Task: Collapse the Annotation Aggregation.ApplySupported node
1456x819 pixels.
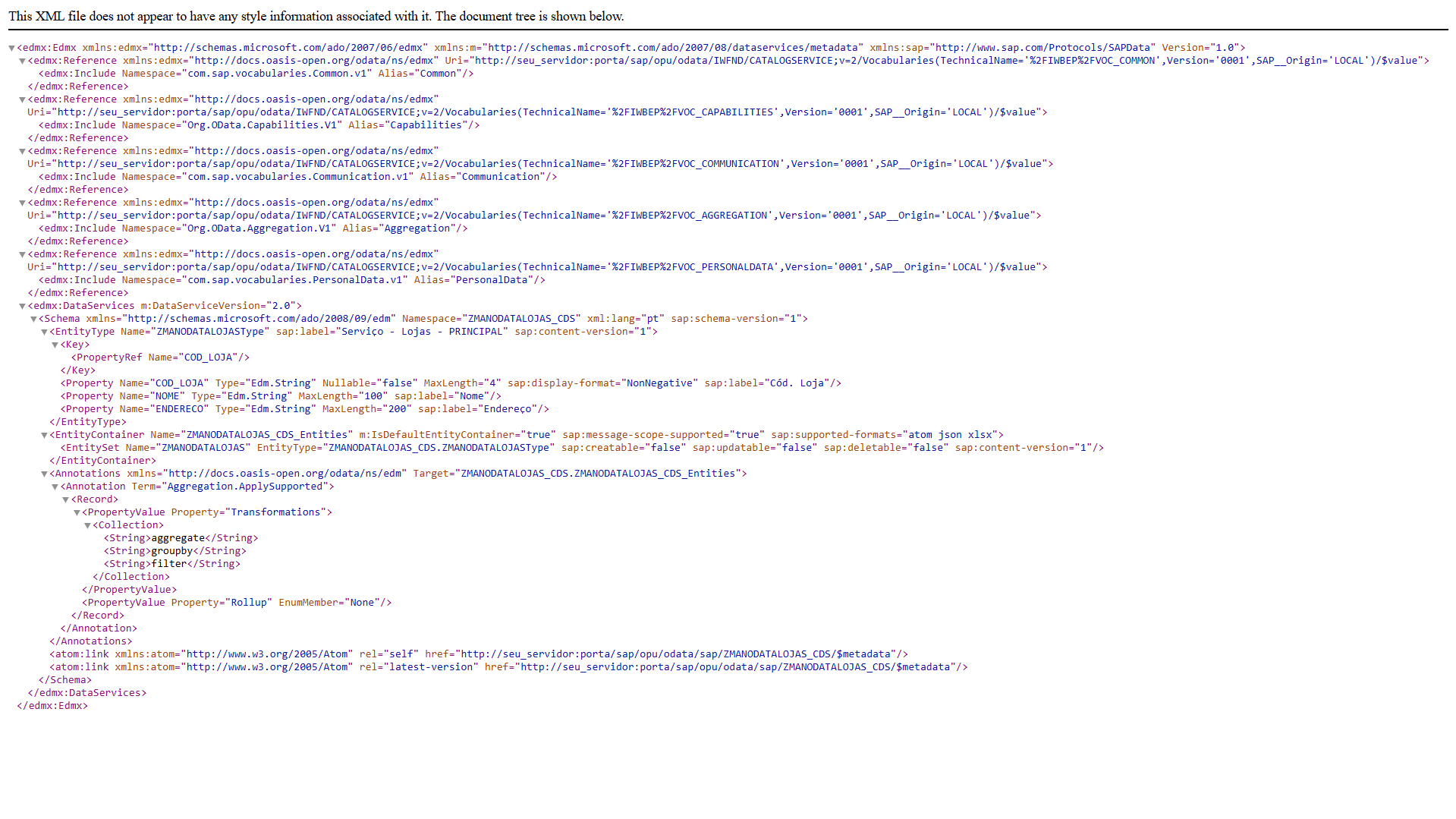Action: (x=55, y=487)
